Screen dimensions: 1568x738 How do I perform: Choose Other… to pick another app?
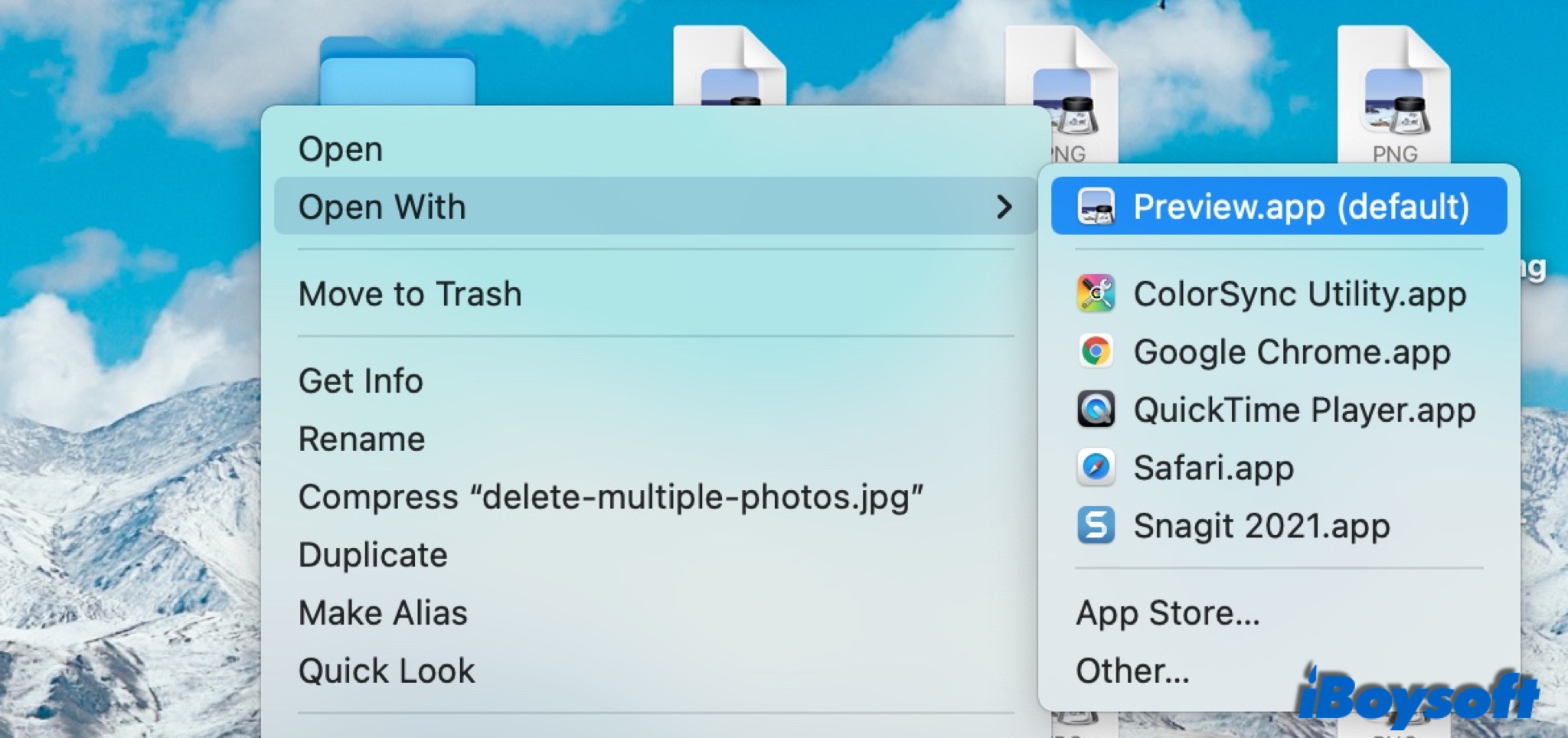pos(1132,671)
